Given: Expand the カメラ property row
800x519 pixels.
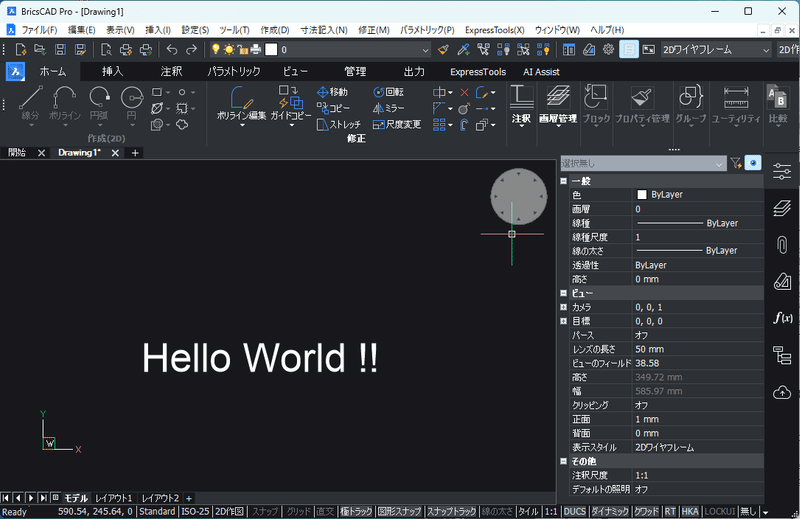Looking at the screenshot, I should click(x=563, y=307).
